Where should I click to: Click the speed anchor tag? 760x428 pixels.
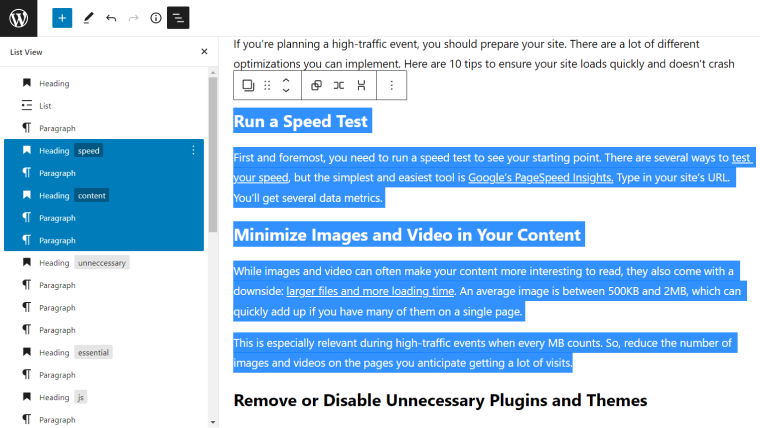[x=88, y=150]
